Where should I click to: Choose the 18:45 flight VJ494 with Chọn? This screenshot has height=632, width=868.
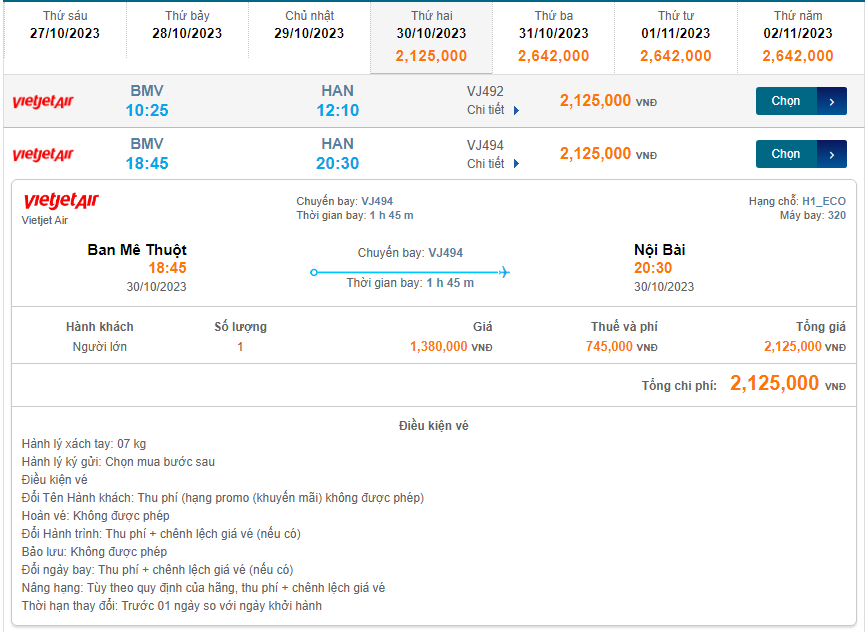tap(786, 155)
